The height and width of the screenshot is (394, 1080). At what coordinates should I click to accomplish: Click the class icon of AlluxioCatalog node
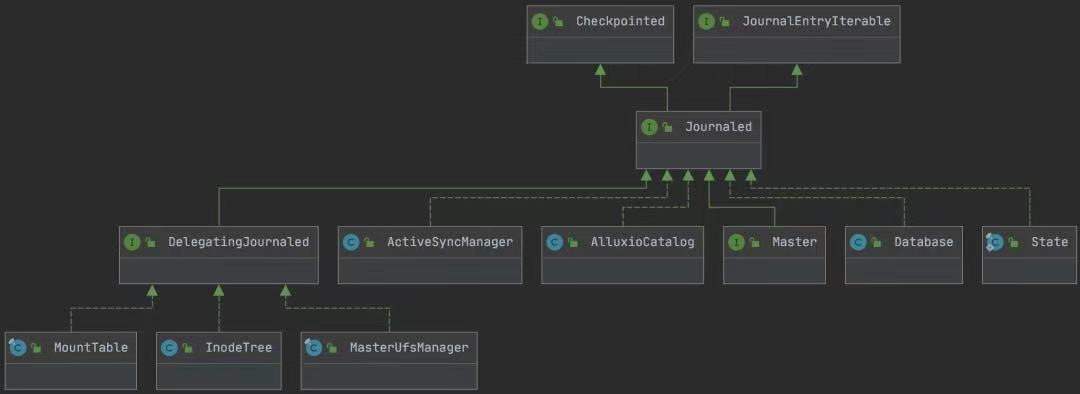point(554,242)
